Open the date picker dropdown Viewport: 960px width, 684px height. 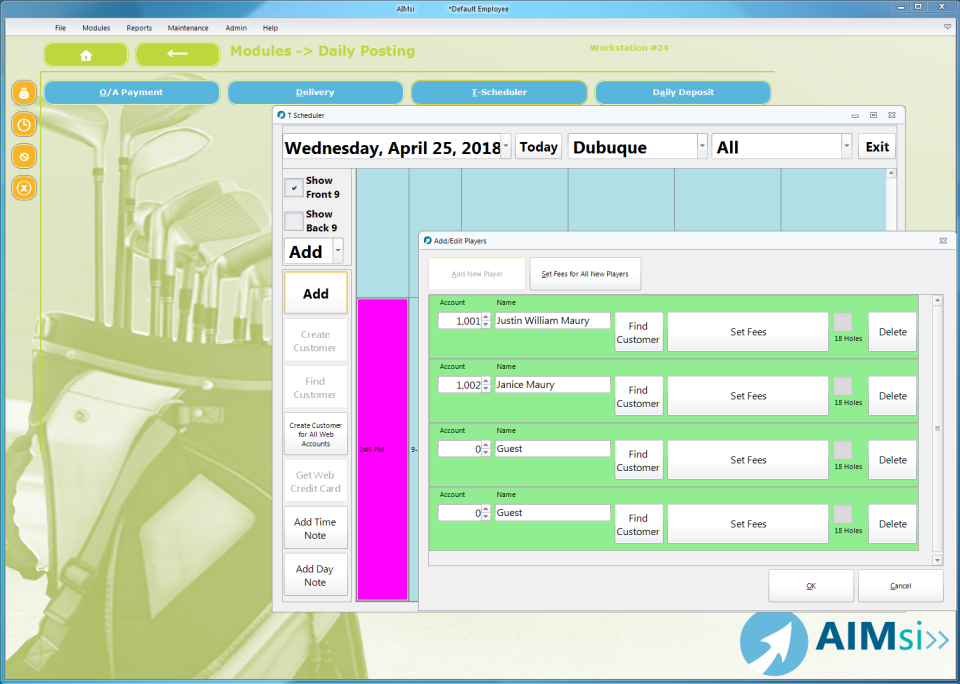pyautogui.click(x=505, y=147)
